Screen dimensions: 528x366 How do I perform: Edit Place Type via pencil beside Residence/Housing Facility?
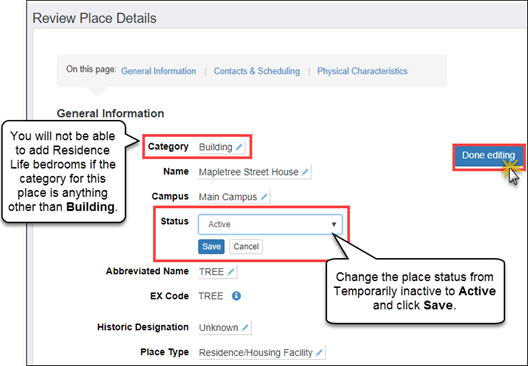(319, 353)
